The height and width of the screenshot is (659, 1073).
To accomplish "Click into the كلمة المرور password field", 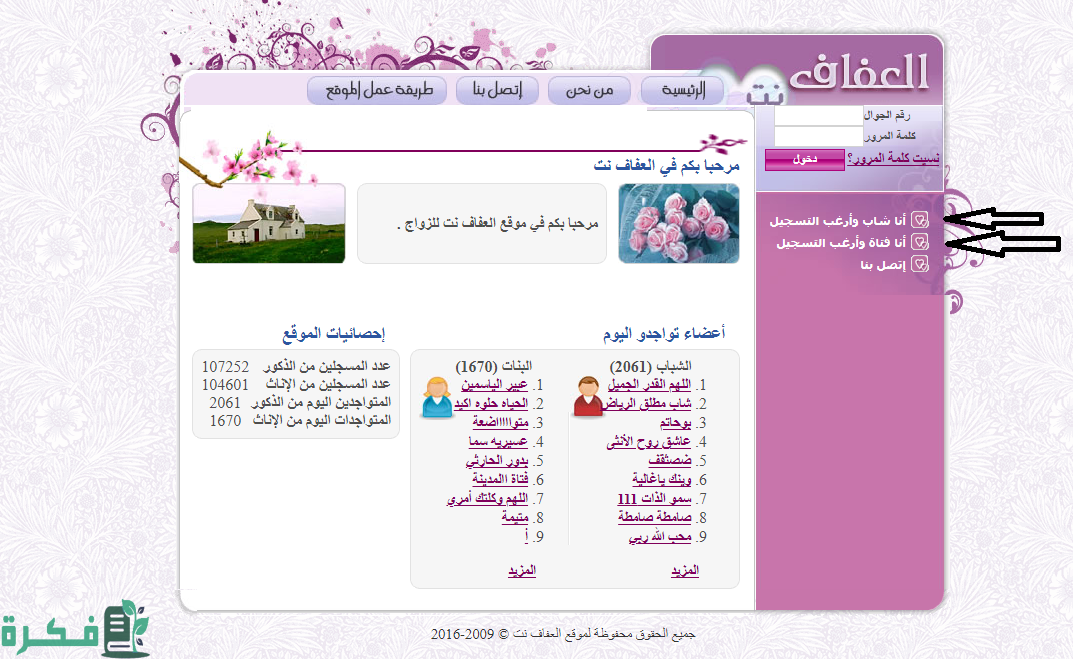I will click(x=818, y=136).
